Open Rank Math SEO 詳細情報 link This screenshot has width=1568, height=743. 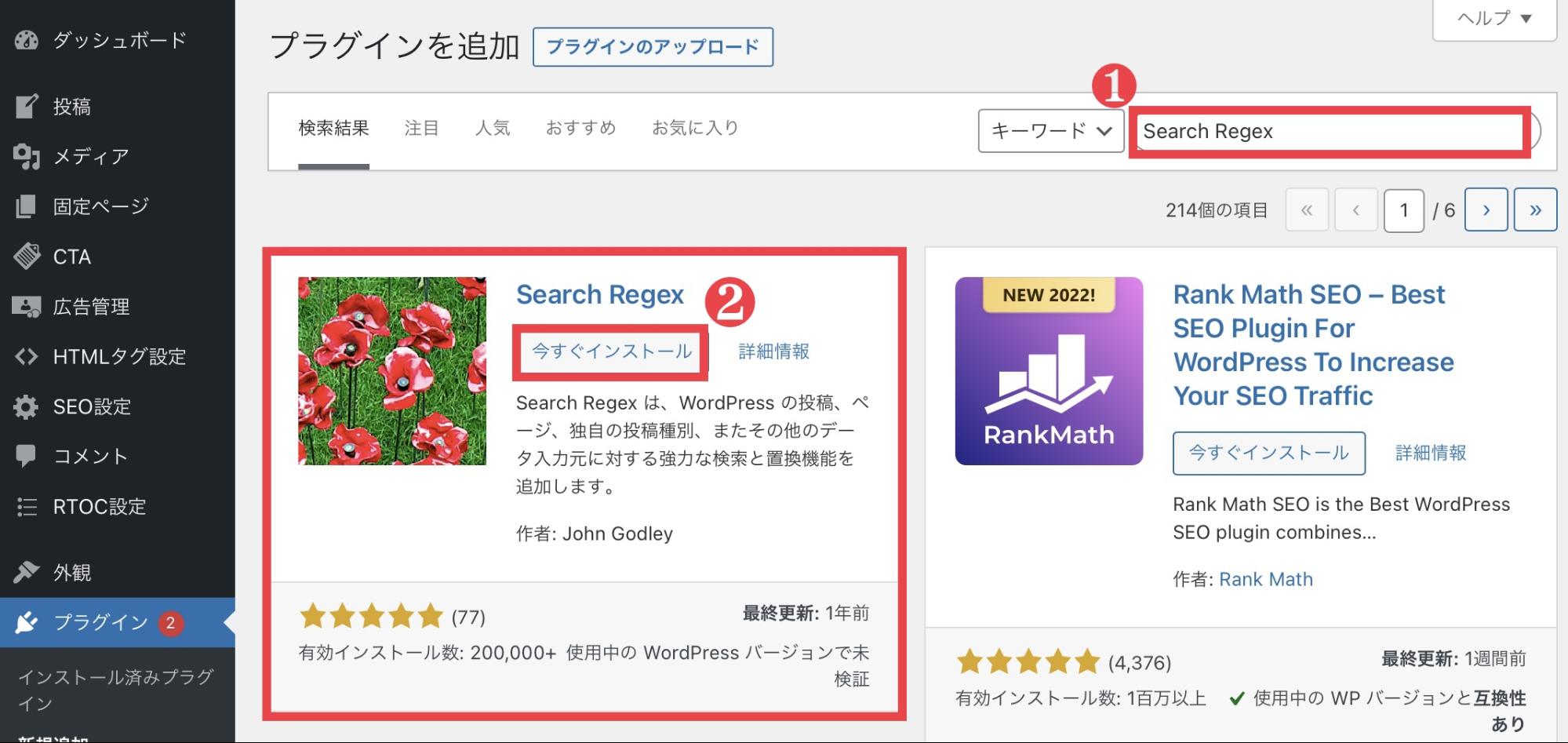[x=1431, y=453]
